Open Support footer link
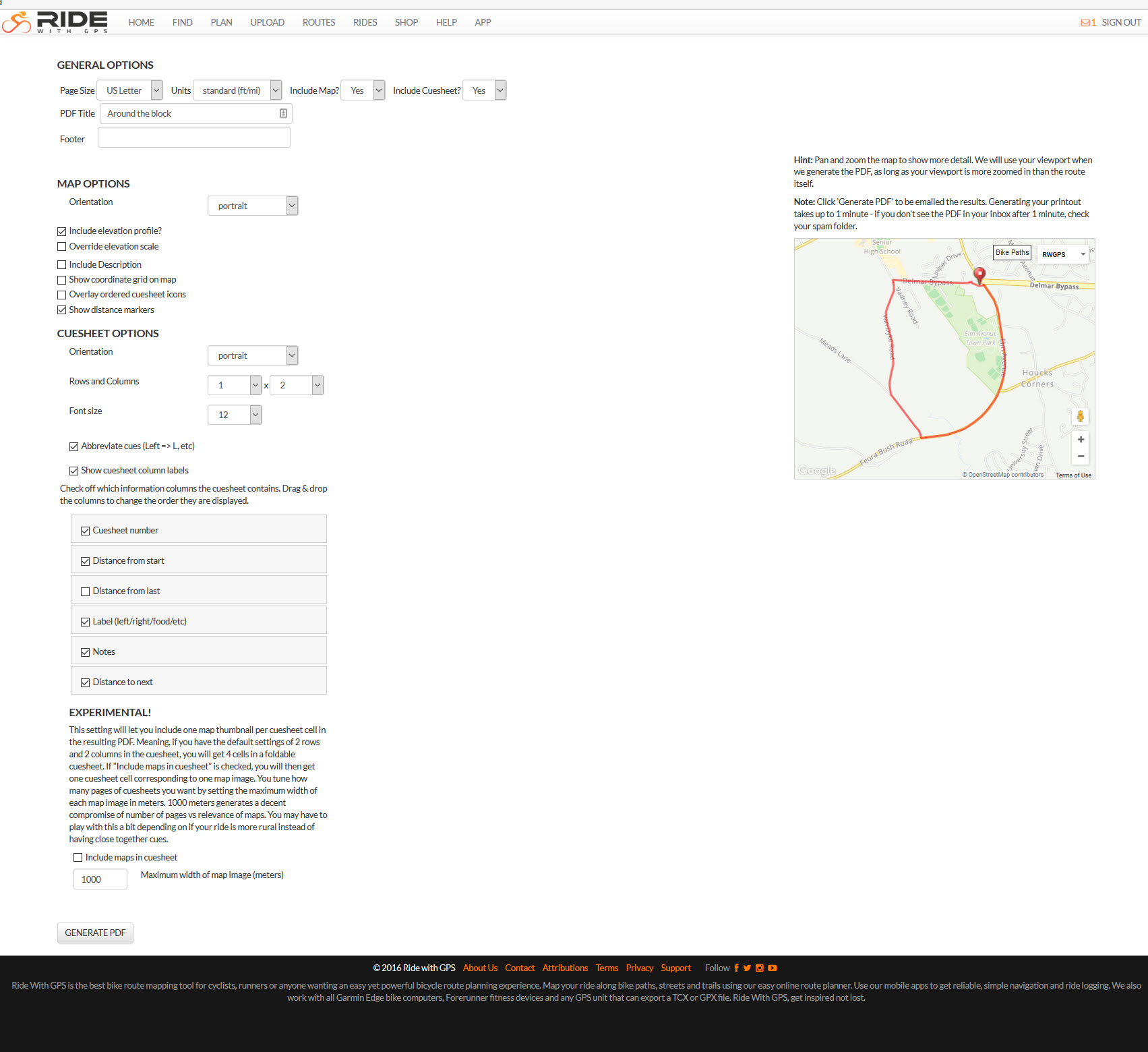Viewport: 1148px width, 1052px height. [676, 968]
